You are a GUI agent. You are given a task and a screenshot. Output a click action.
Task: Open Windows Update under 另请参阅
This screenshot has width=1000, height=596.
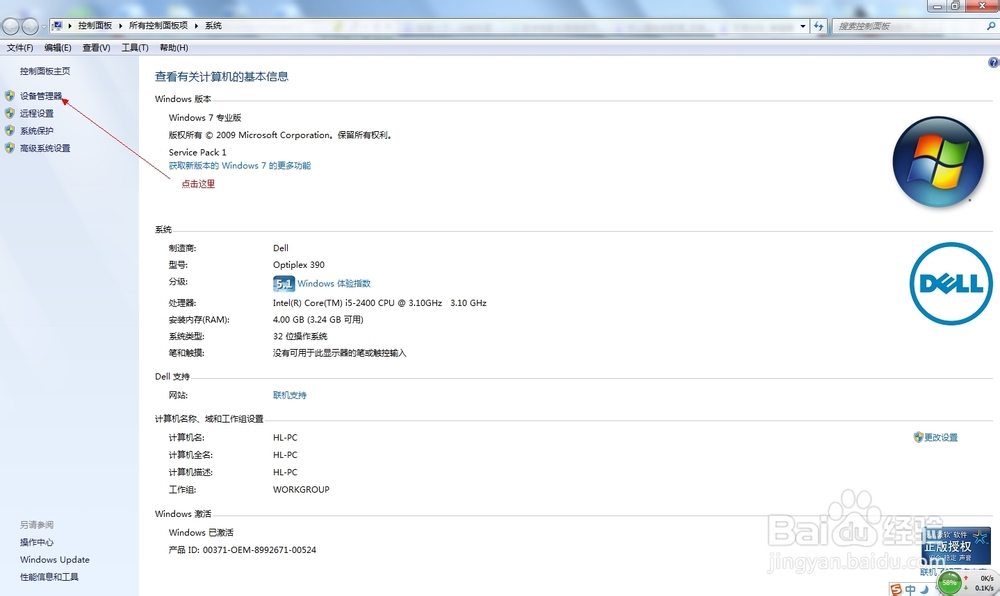[55, 560]
